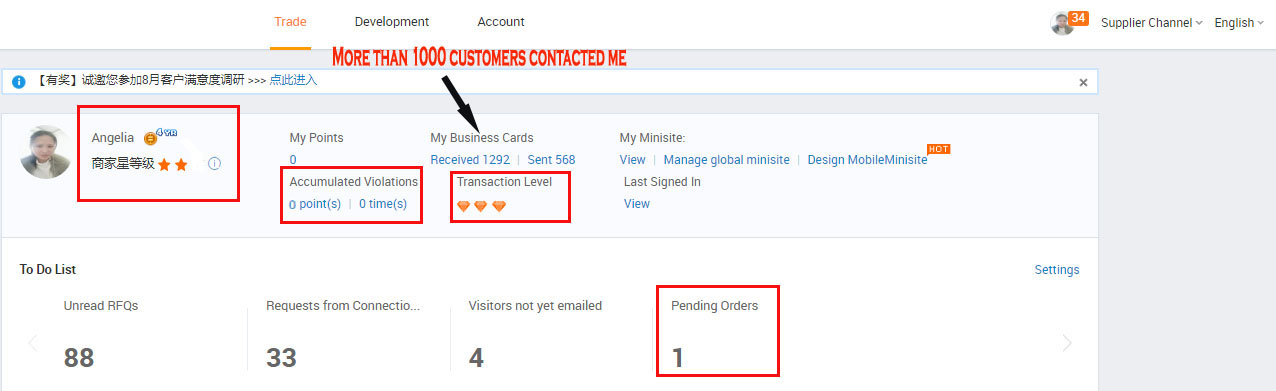Click the blue info icon in survey banner
The height and width of the screenshot is (391, 1276).
click(19, 82)
